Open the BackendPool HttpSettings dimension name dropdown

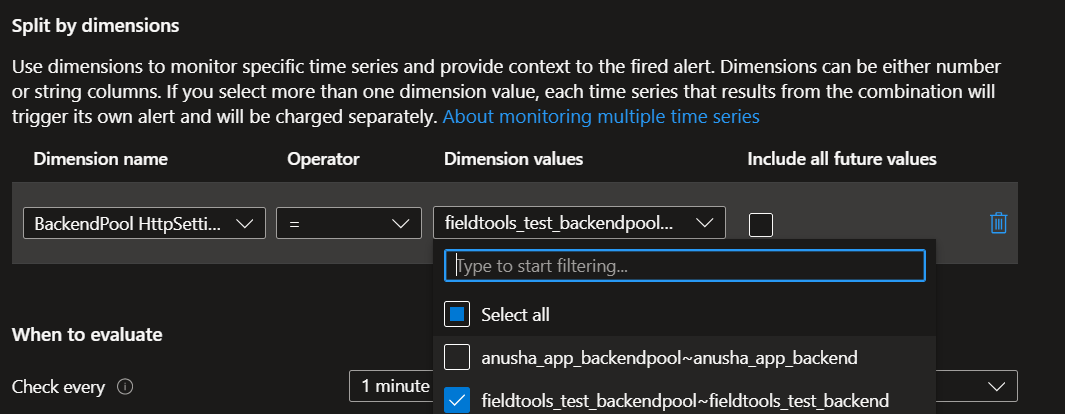coord(144,223)
